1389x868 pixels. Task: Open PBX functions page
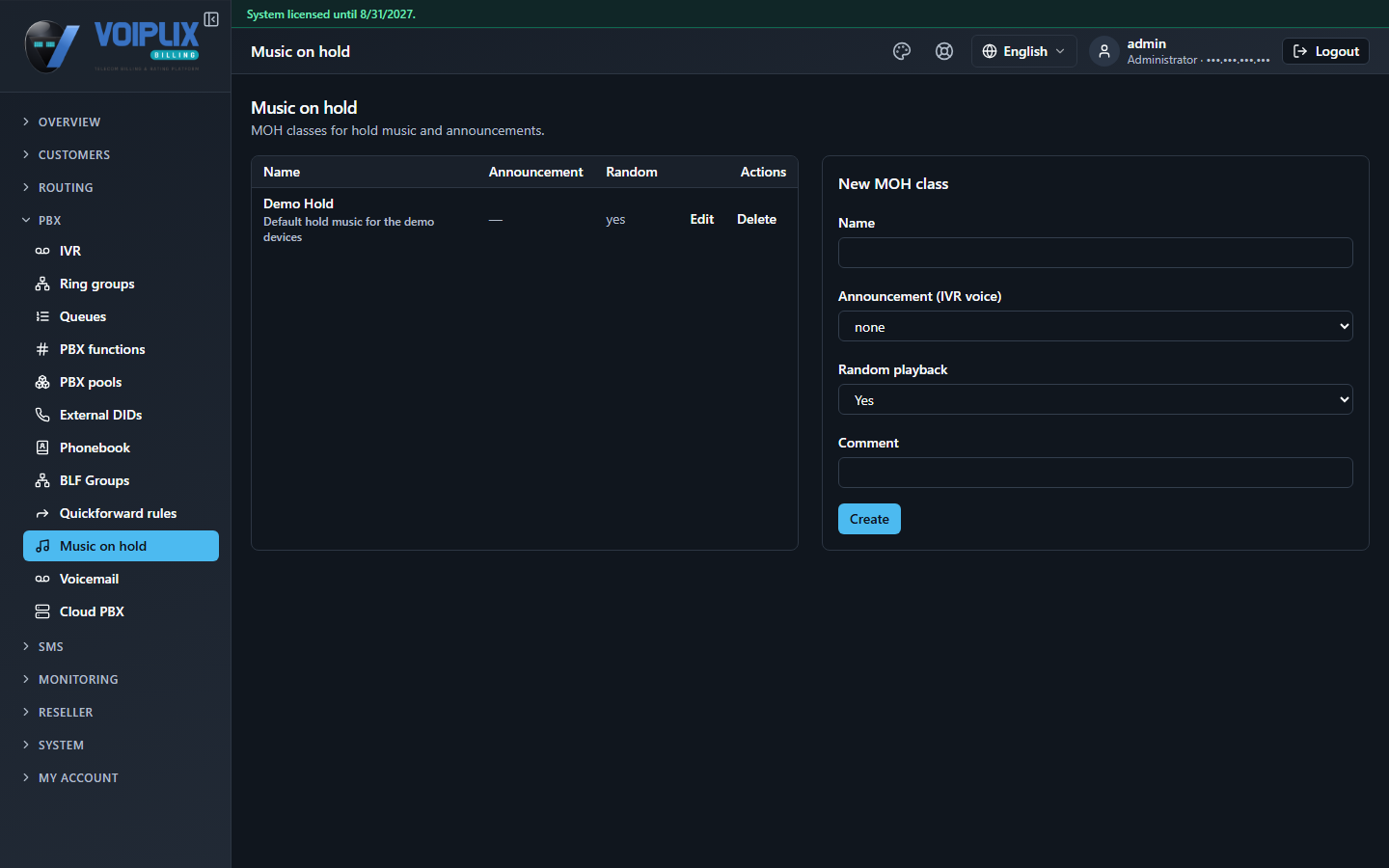click(121, 349)
